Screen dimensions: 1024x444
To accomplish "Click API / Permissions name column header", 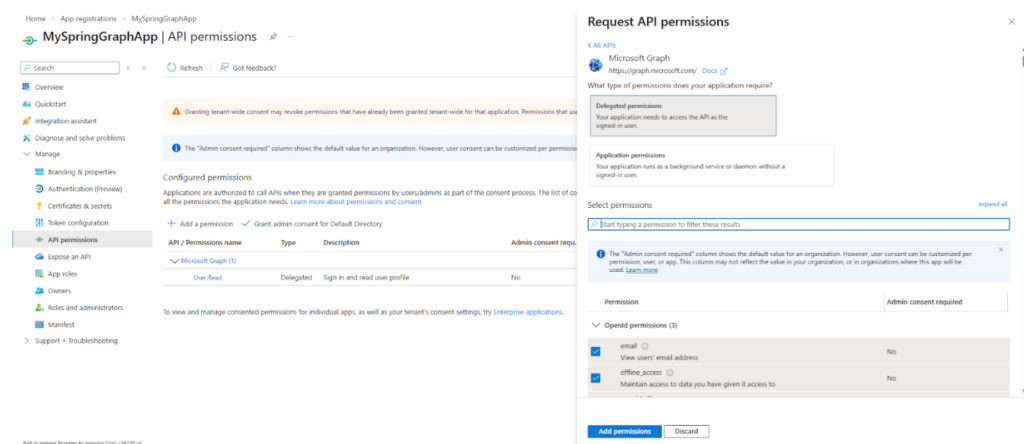I will point(205,243).
